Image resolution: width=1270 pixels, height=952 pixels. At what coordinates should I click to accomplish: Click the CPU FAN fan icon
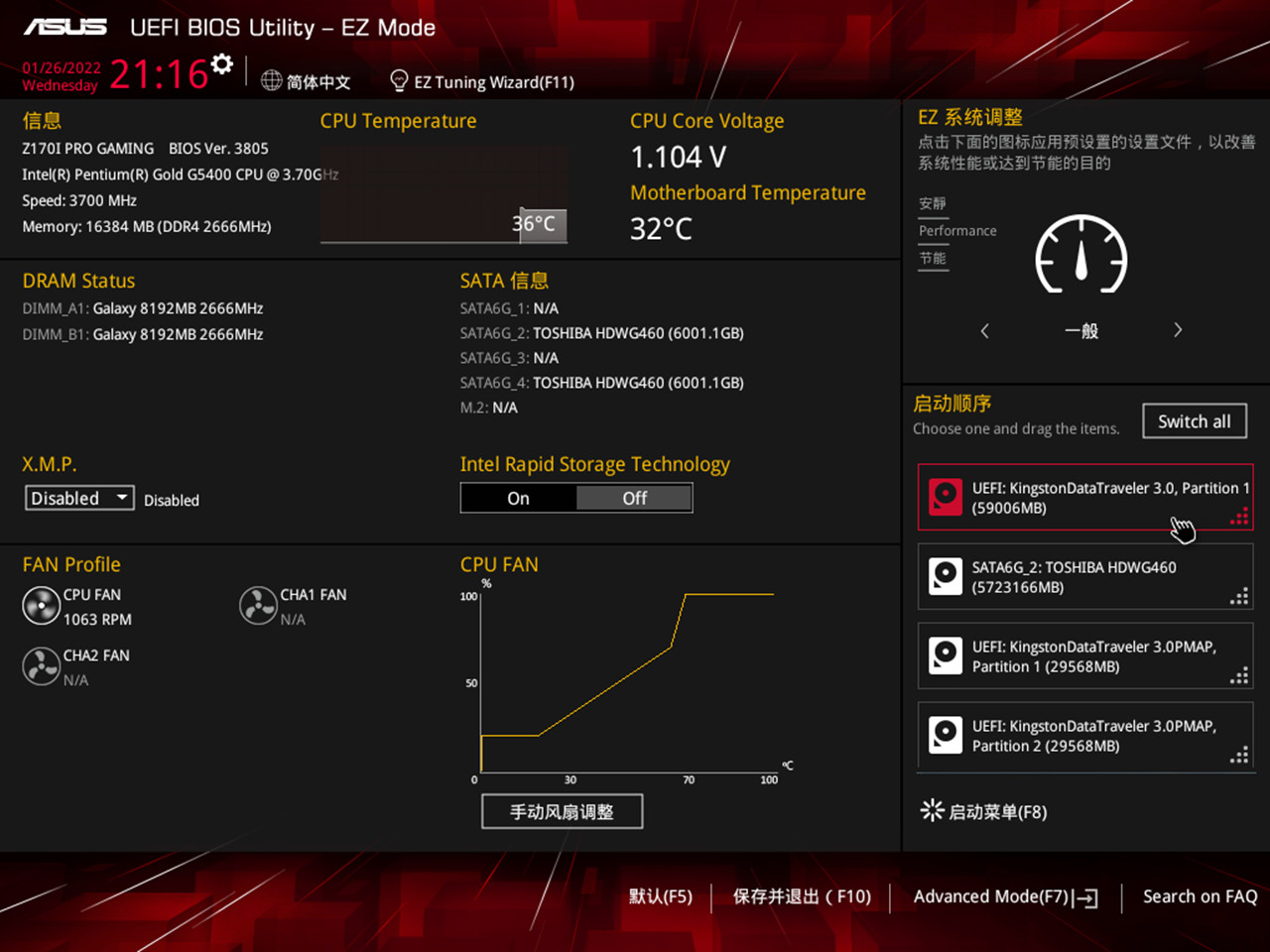[41, 606]
